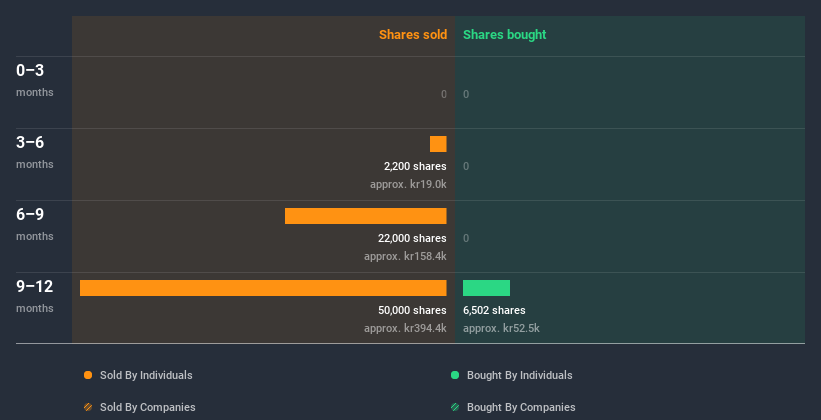Click the striped Bought By Companies legend icon
Viewport: 821px width, 420px height.
click(x=455, y=407)
